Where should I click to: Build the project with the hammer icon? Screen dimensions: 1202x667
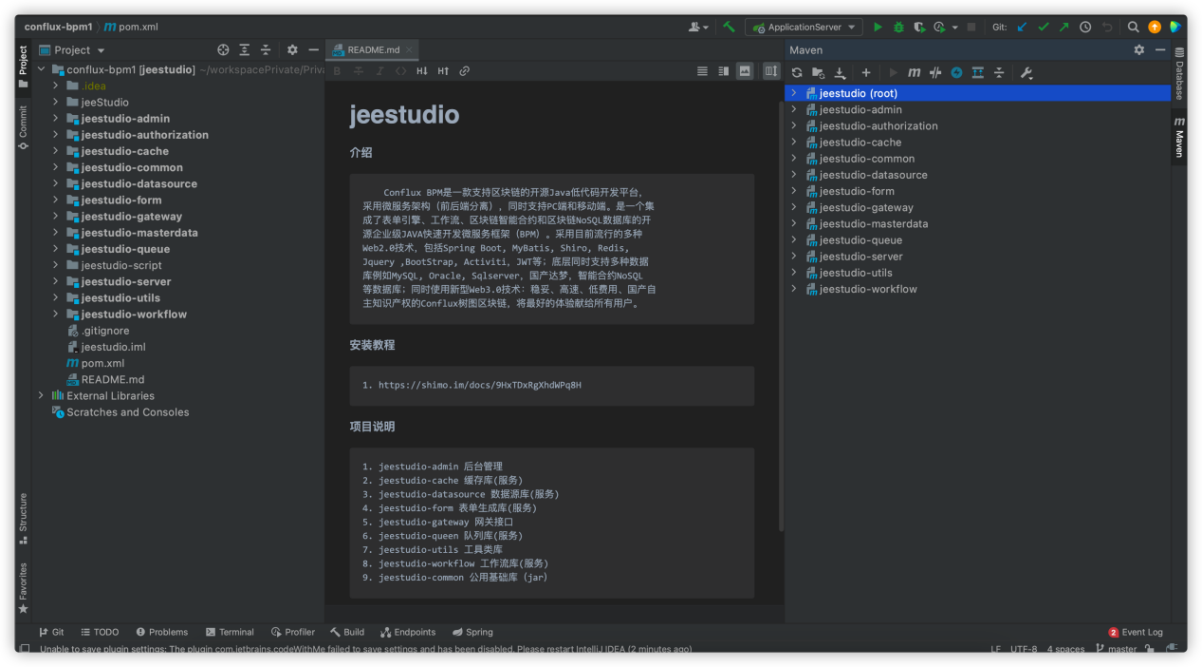[x=729, y=27]
